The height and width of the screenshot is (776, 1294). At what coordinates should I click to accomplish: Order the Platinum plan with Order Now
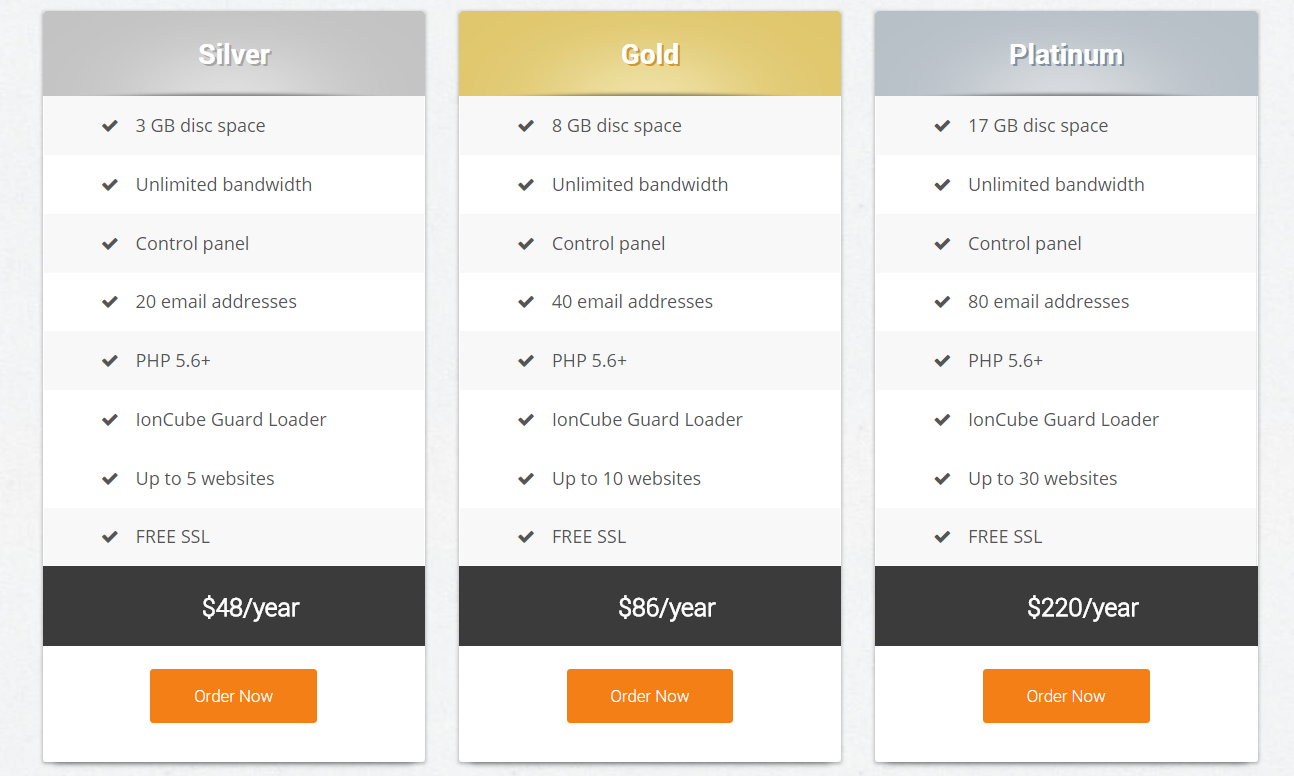click(1066, 696)
